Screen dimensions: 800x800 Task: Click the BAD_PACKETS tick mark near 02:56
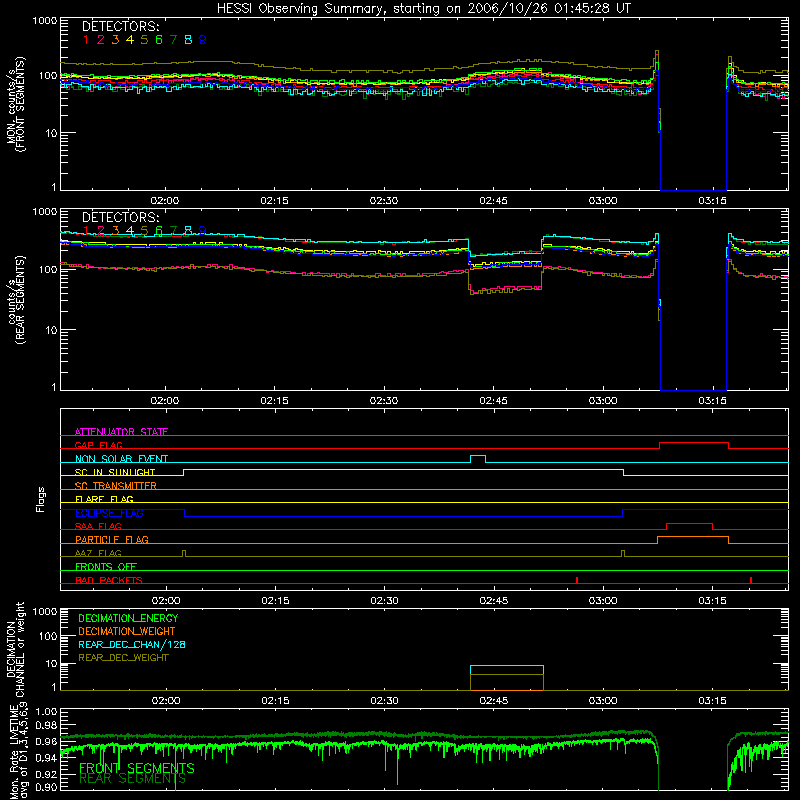577,580
